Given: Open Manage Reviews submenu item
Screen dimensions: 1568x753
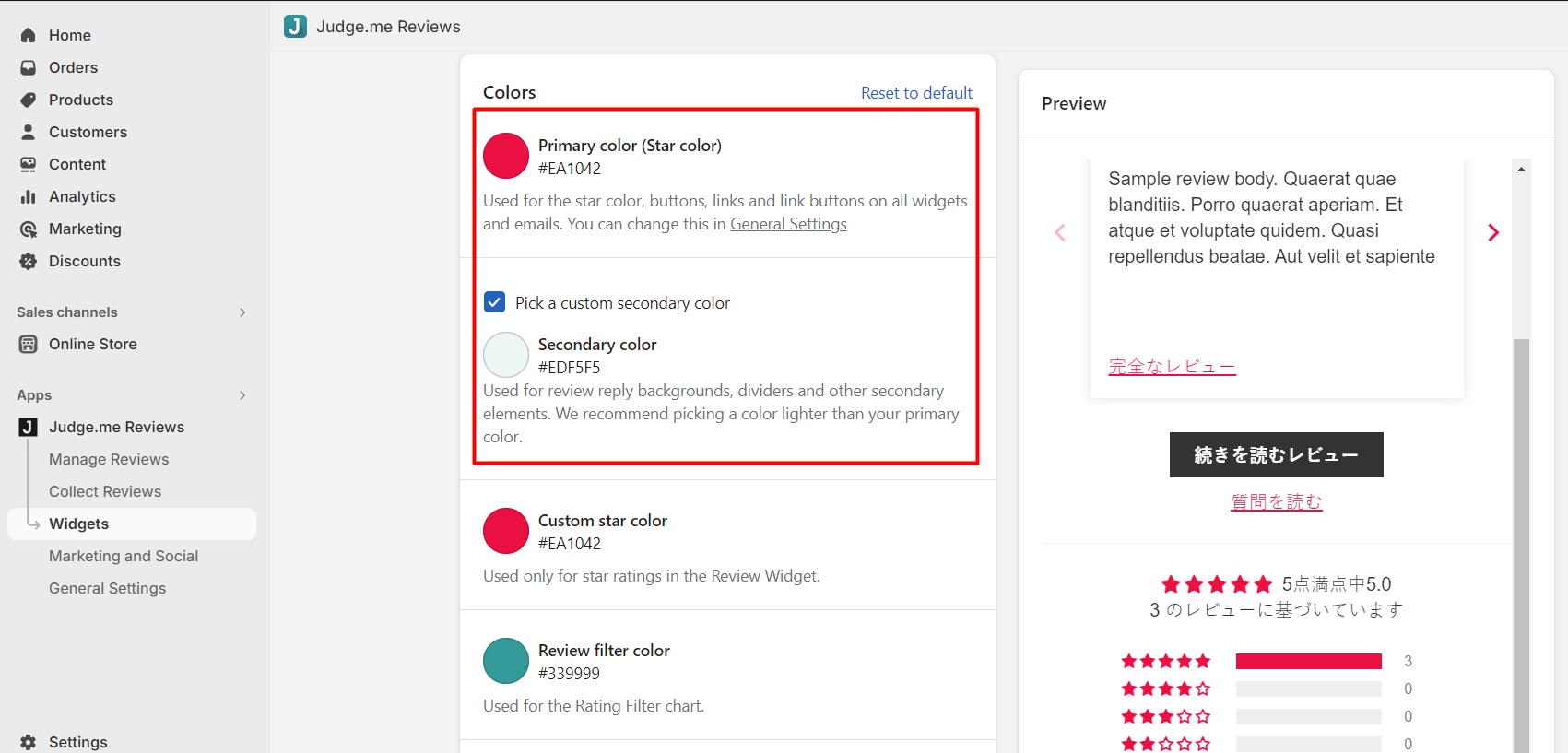Looking at the screenshot, I should 109,459.
